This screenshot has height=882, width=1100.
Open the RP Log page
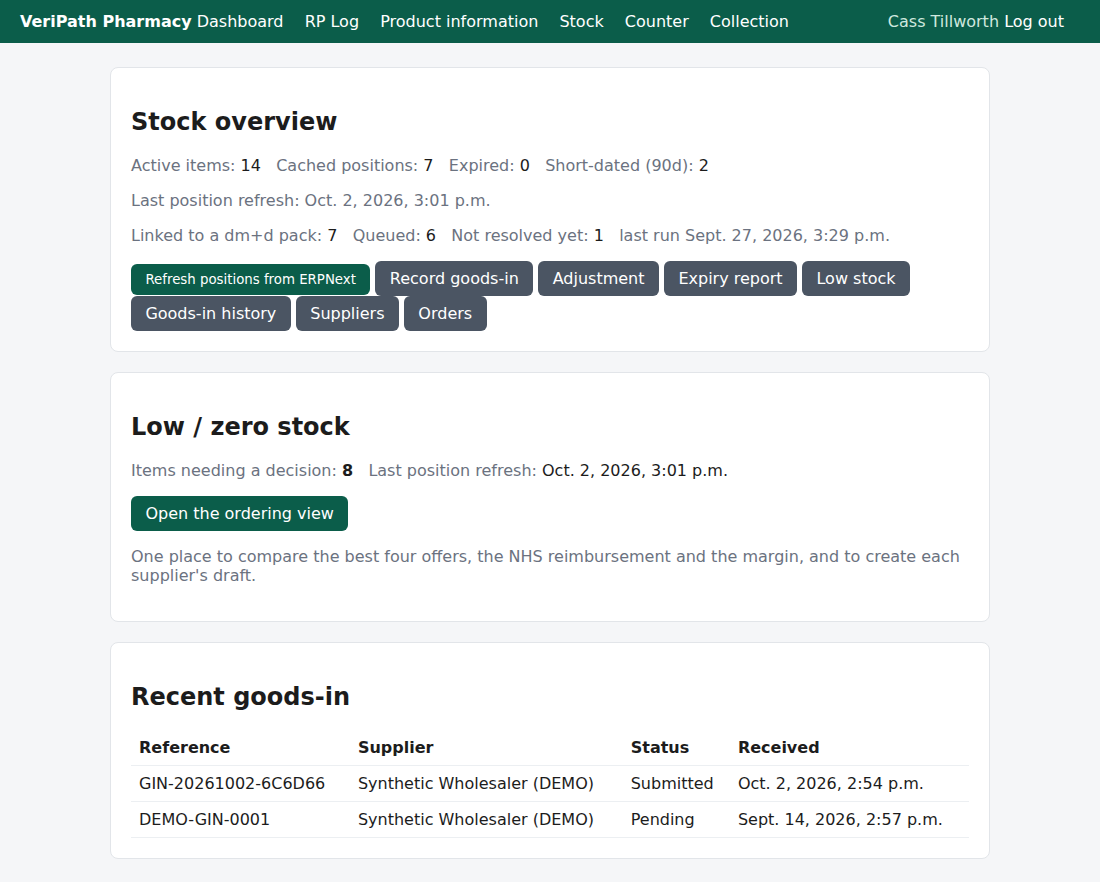coord(332,21)
